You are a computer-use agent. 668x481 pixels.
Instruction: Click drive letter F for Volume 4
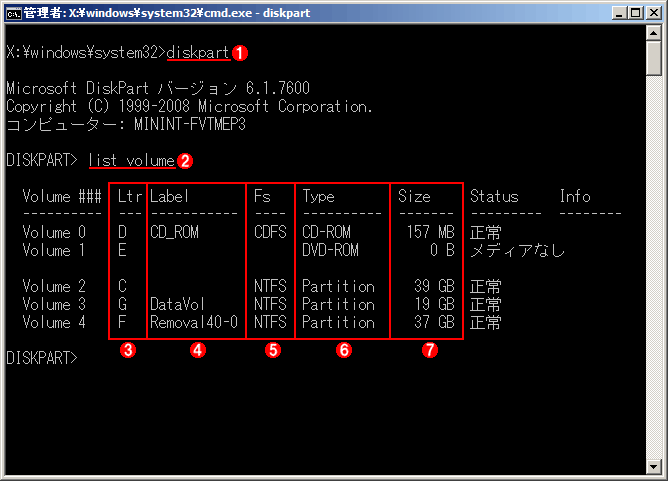click(122, 322)
